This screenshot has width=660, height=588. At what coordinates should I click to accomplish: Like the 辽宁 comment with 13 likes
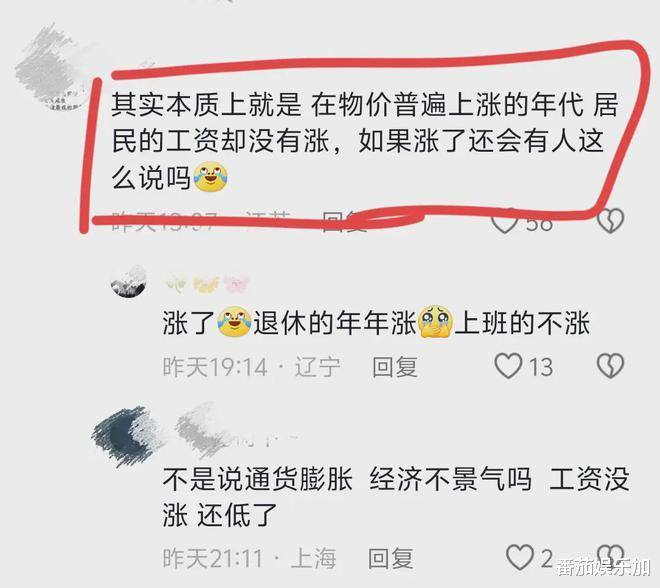508,366
